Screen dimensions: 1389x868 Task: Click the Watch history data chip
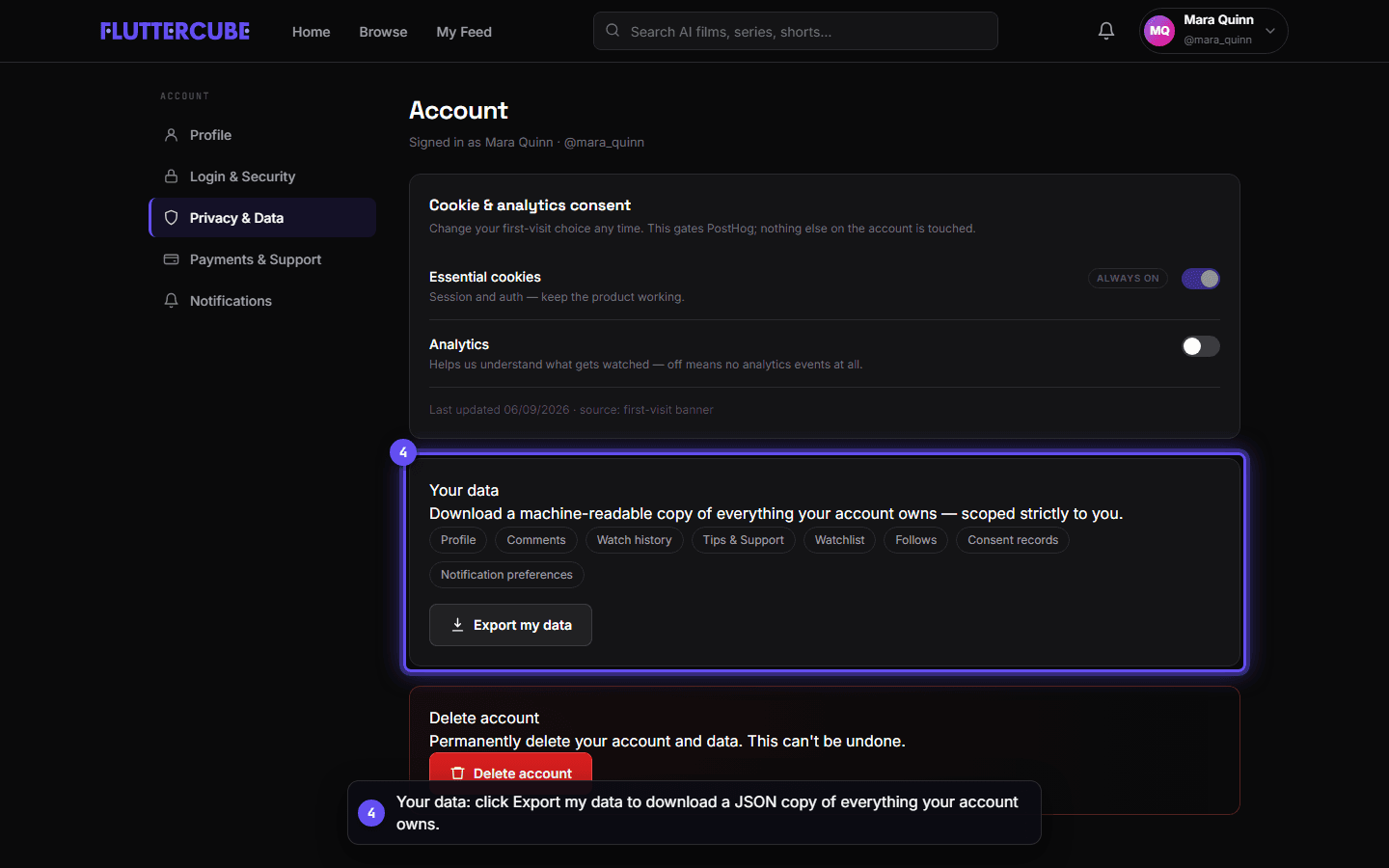pyautogui.click(x=634, y=540)
